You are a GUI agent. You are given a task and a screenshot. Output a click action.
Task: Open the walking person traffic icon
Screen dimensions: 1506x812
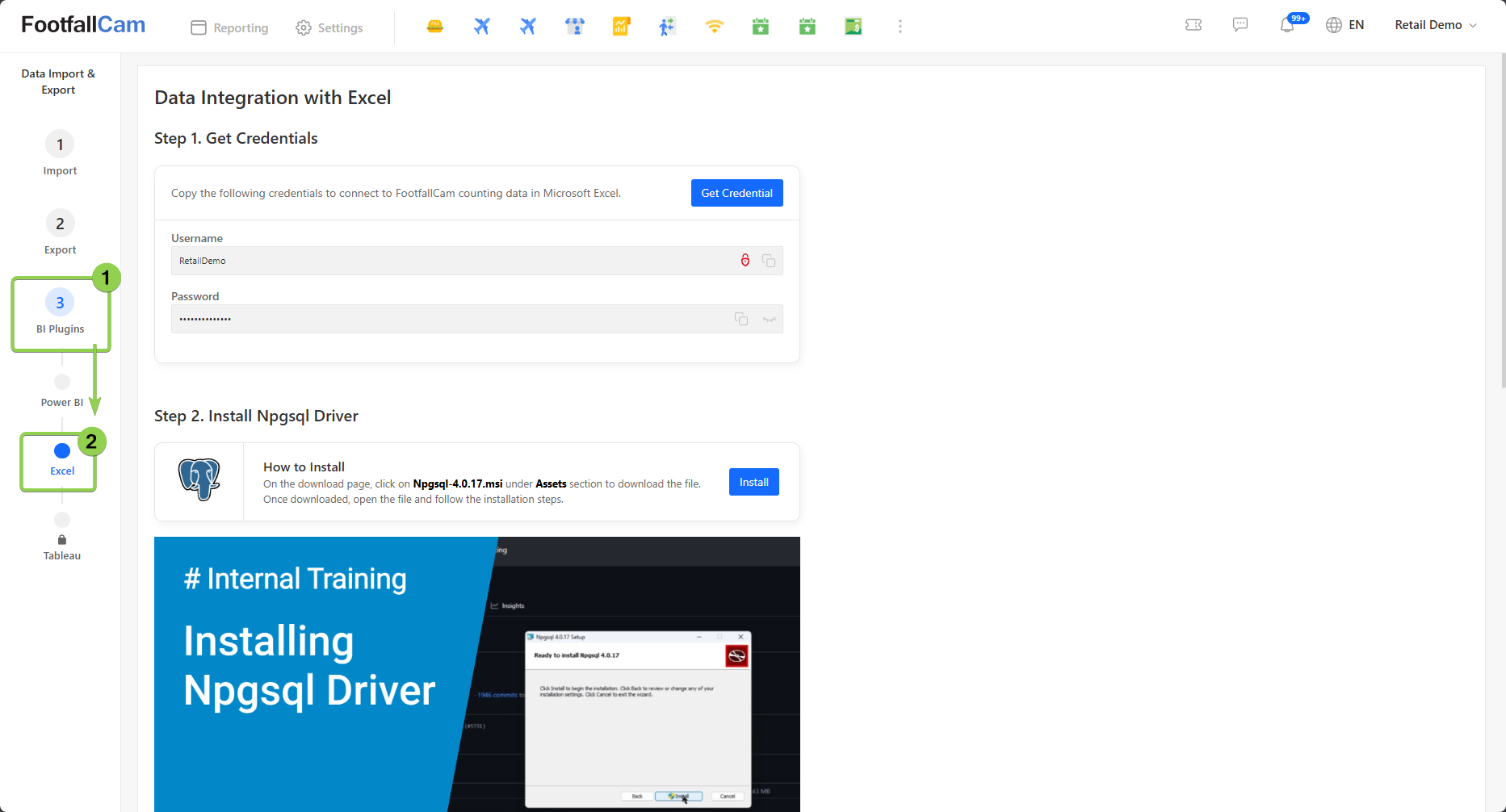pos(667,27)
